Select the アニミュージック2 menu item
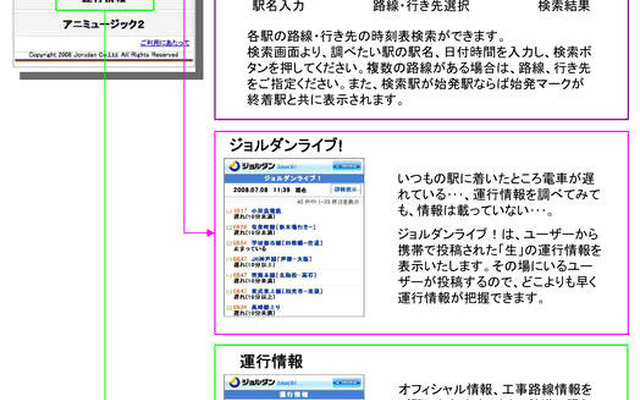Screen dimensions: 640x400 103,24
